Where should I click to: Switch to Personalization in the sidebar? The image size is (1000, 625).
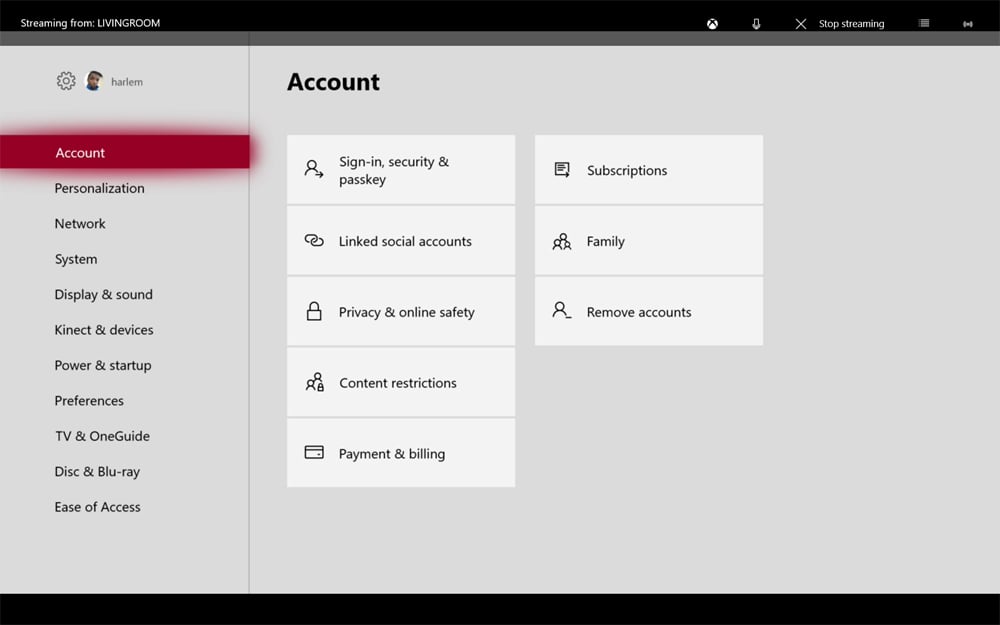[x=99, y=188]
